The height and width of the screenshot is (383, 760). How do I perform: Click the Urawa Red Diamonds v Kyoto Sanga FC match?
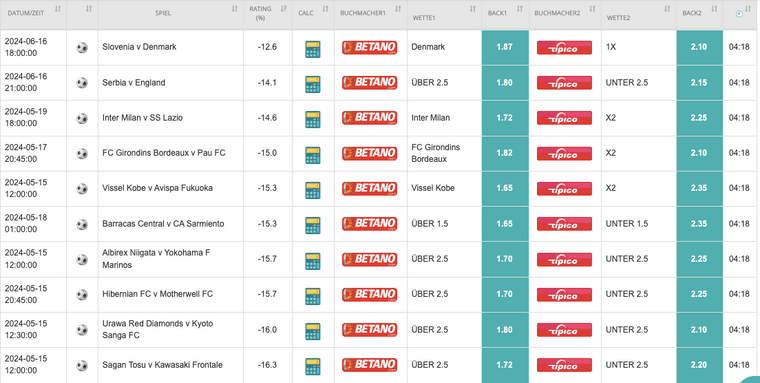(158, 329)
